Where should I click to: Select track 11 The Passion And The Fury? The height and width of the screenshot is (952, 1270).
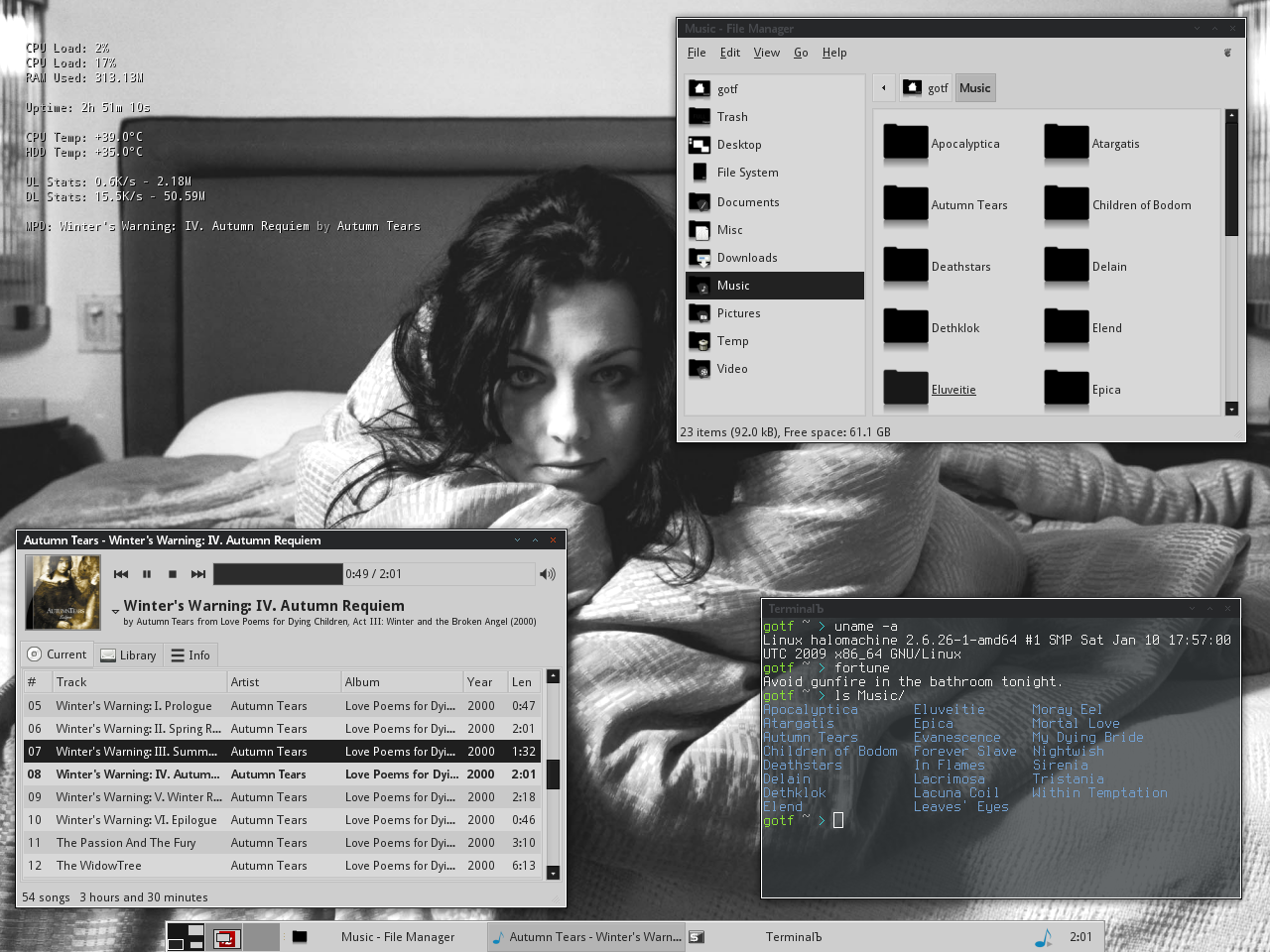(283, 843)
